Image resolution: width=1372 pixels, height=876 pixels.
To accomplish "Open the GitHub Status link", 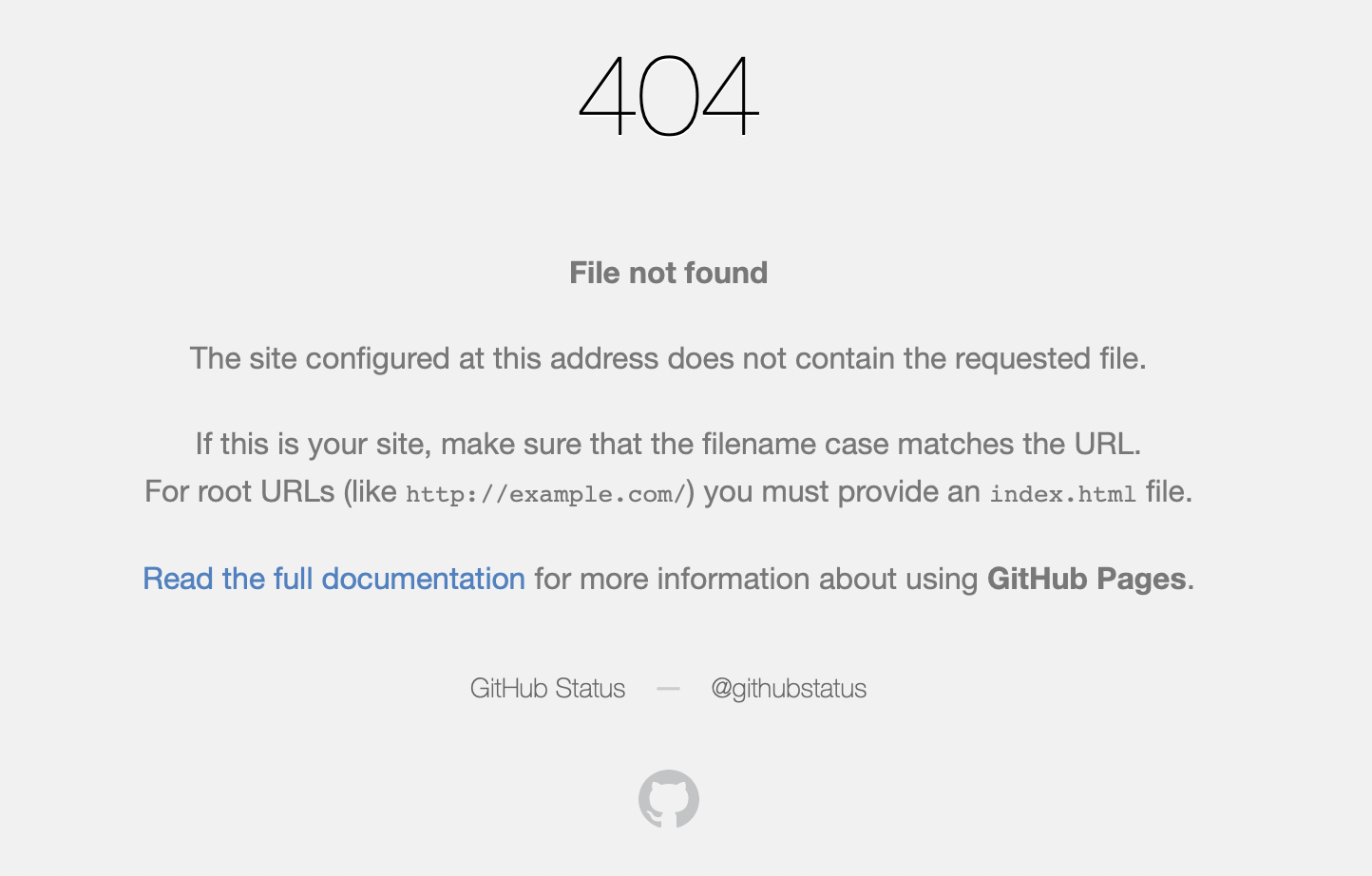I will click(x=547, y=688).
